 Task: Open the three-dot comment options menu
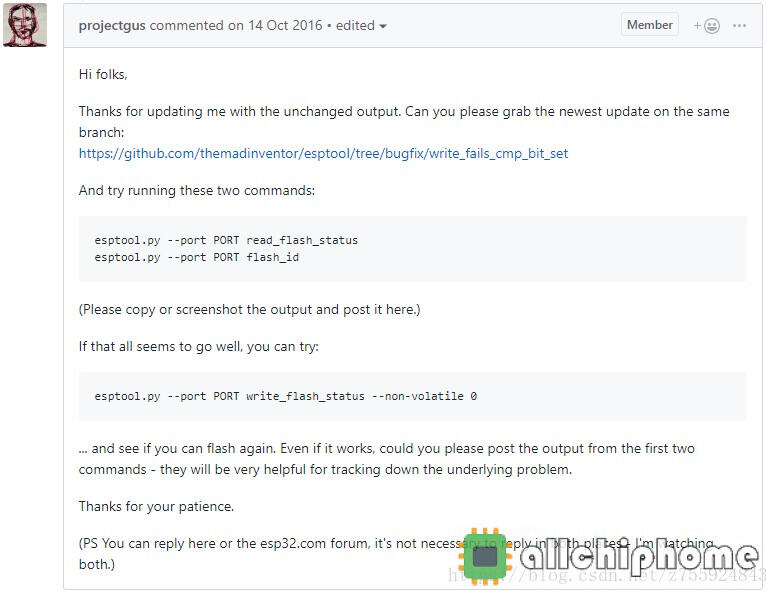[740, 25]
